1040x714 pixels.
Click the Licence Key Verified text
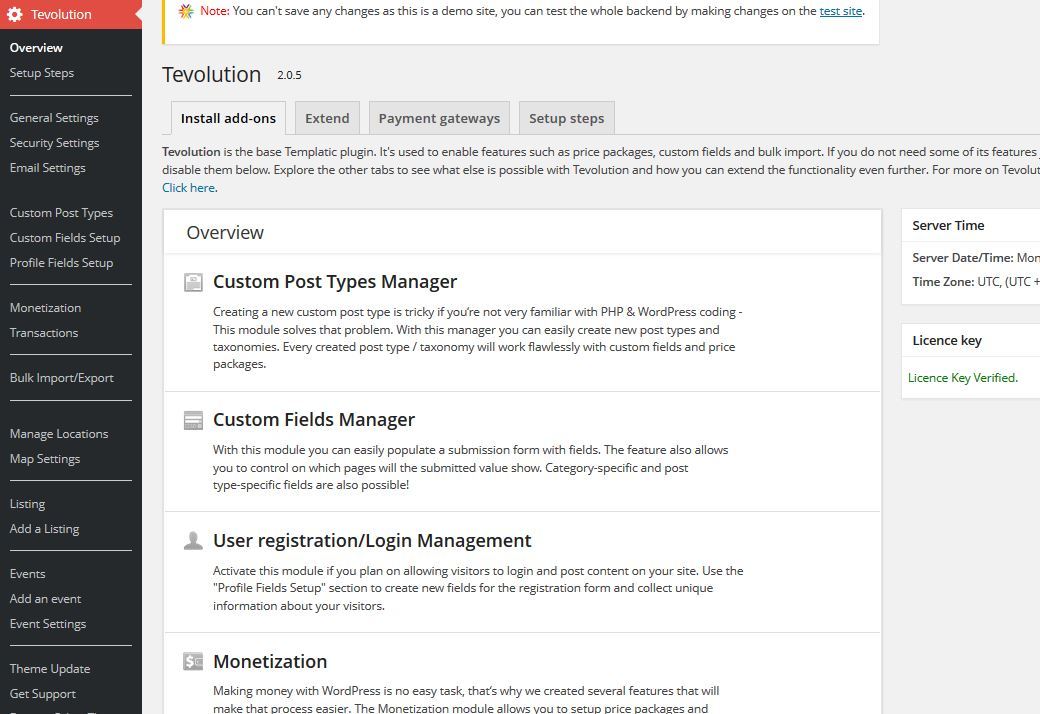962,378
